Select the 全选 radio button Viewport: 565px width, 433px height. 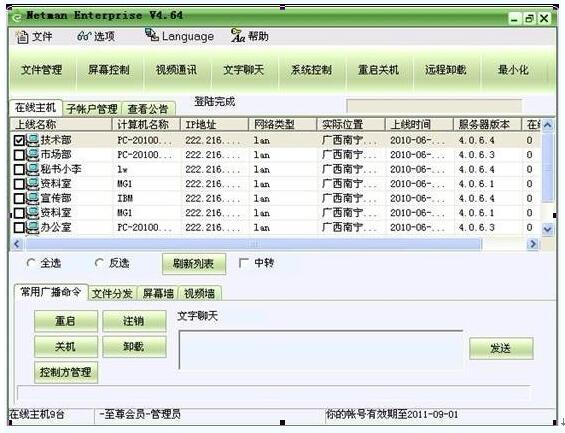coord(31,263)
